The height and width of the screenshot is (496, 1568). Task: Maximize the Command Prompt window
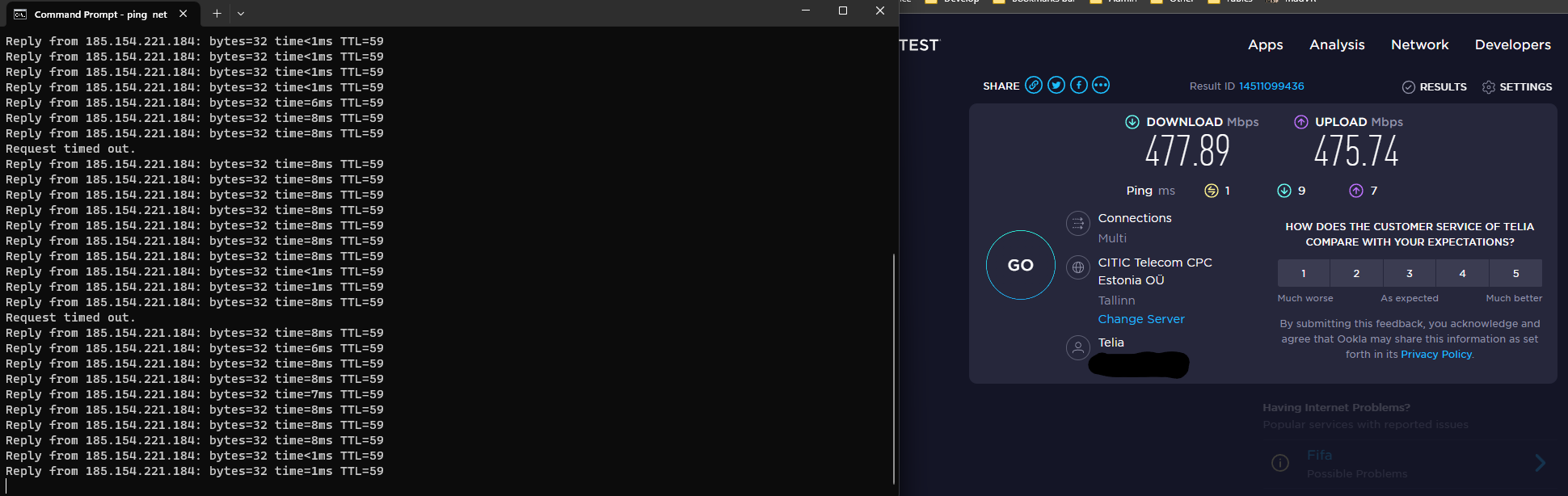(x=843, y=11)
